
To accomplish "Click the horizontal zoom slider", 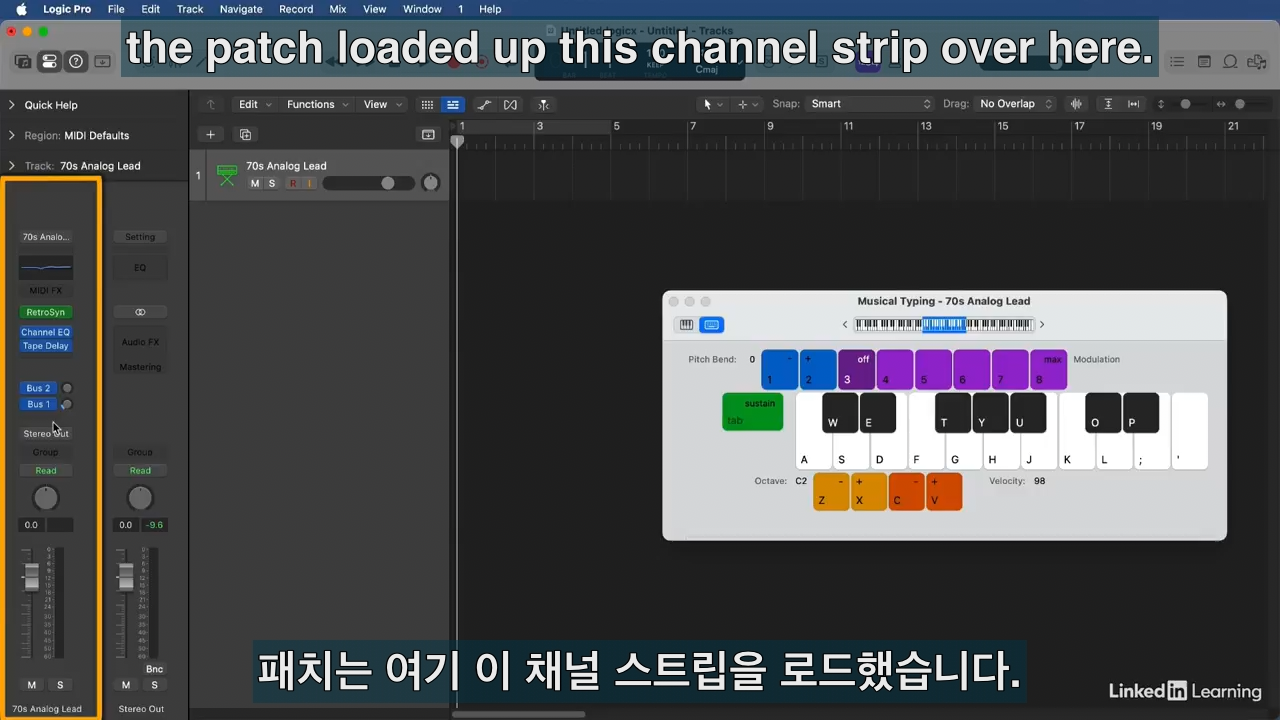I will [x=1242, y=104].
